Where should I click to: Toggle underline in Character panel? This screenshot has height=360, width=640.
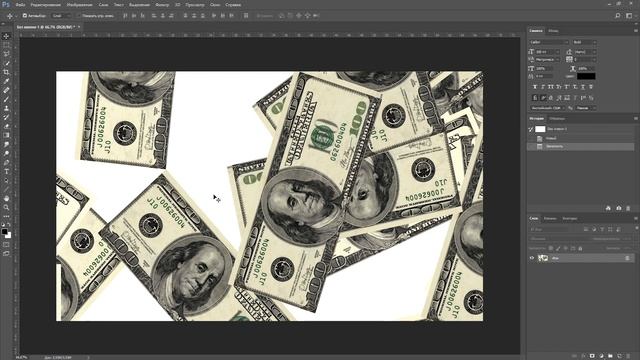pyautogui.click(x=583, y=87)
